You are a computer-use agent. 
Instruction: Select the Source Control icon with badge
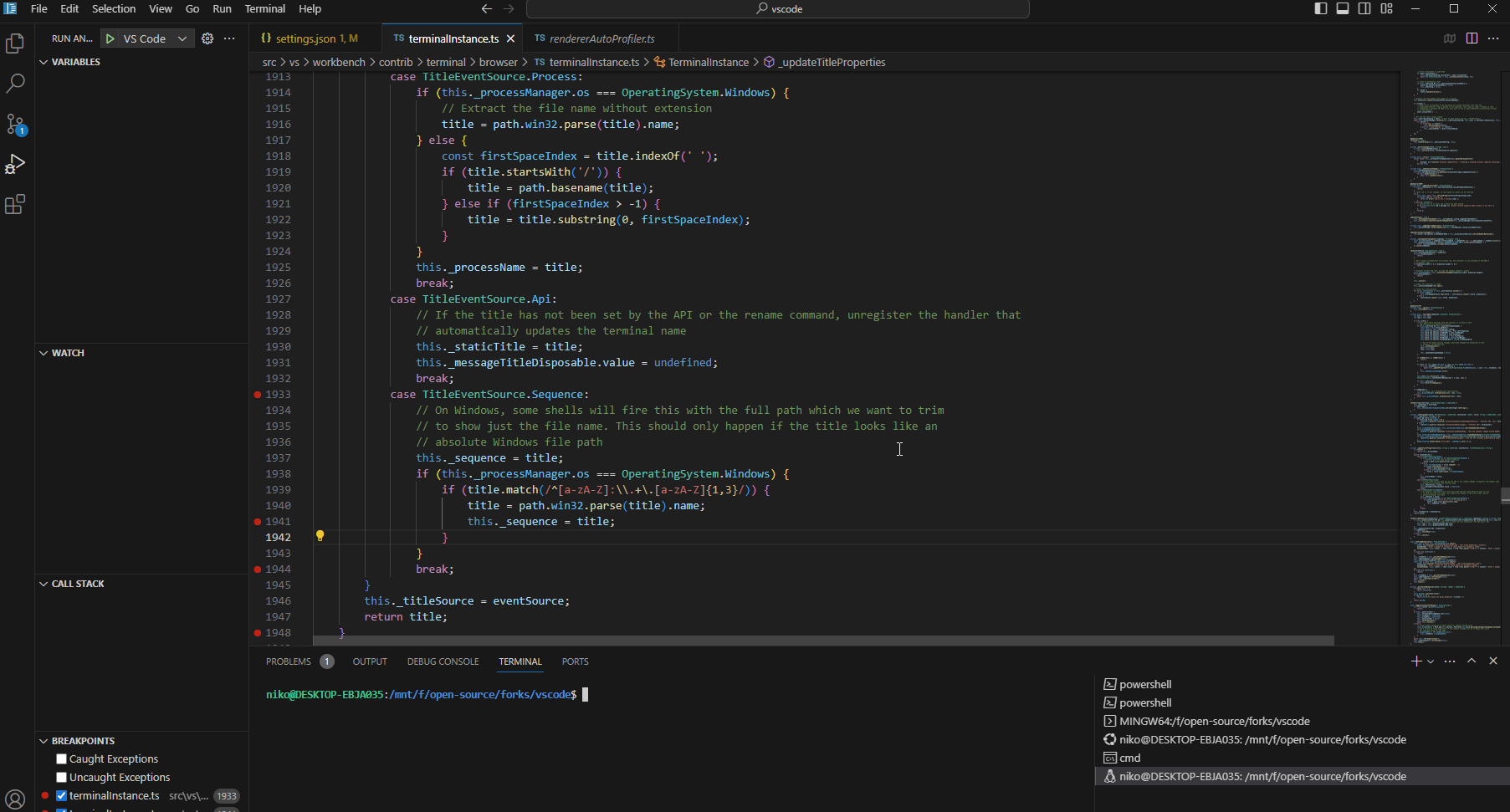pyautogui.click(x=15, y=124)
